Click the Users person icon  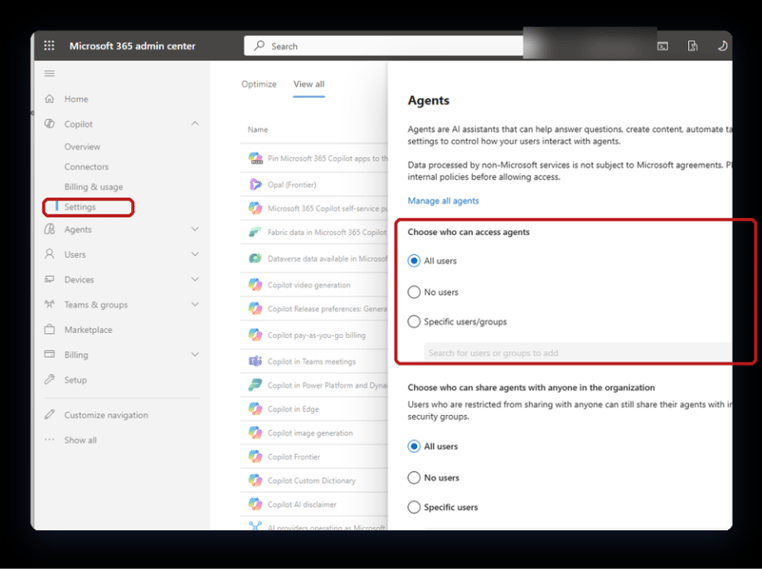(x=49, y=254)
